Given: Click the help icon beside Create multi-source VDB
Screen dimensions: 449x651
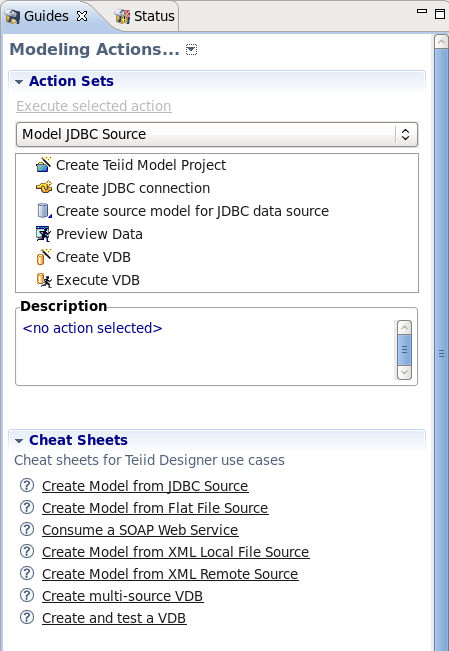Looking at the screenshot, I should pyautogui.click(x=27, y=595).
